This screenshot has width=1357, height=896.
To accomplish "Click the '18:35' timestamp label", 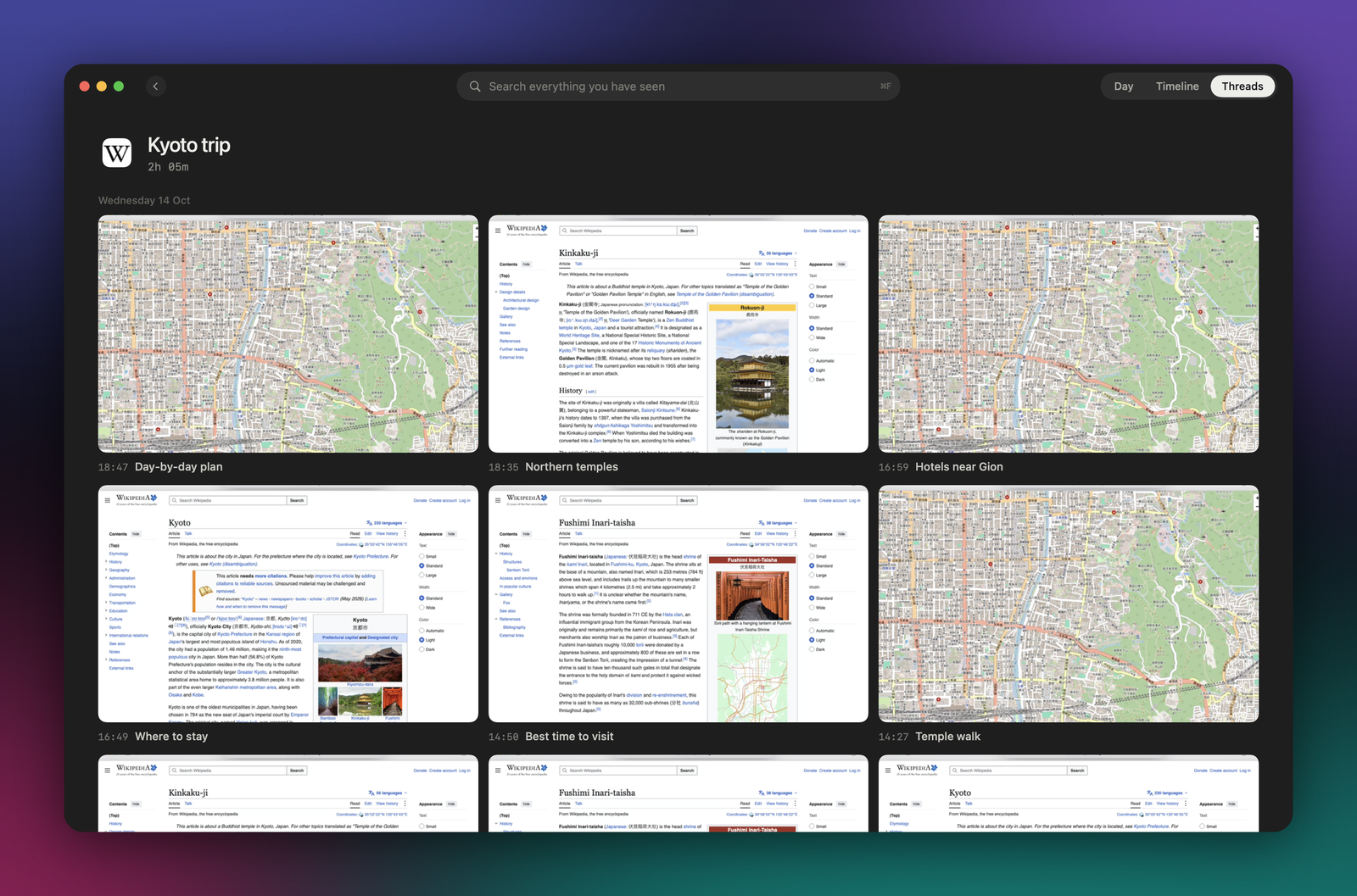I will (x=503, y=467).
